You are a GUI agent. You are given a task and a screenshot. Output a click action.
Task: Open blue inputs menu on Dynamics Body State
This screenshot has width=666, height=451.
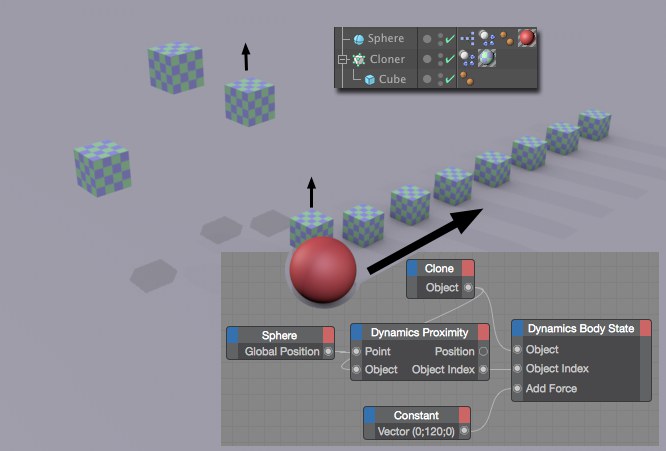coord(517,328)
